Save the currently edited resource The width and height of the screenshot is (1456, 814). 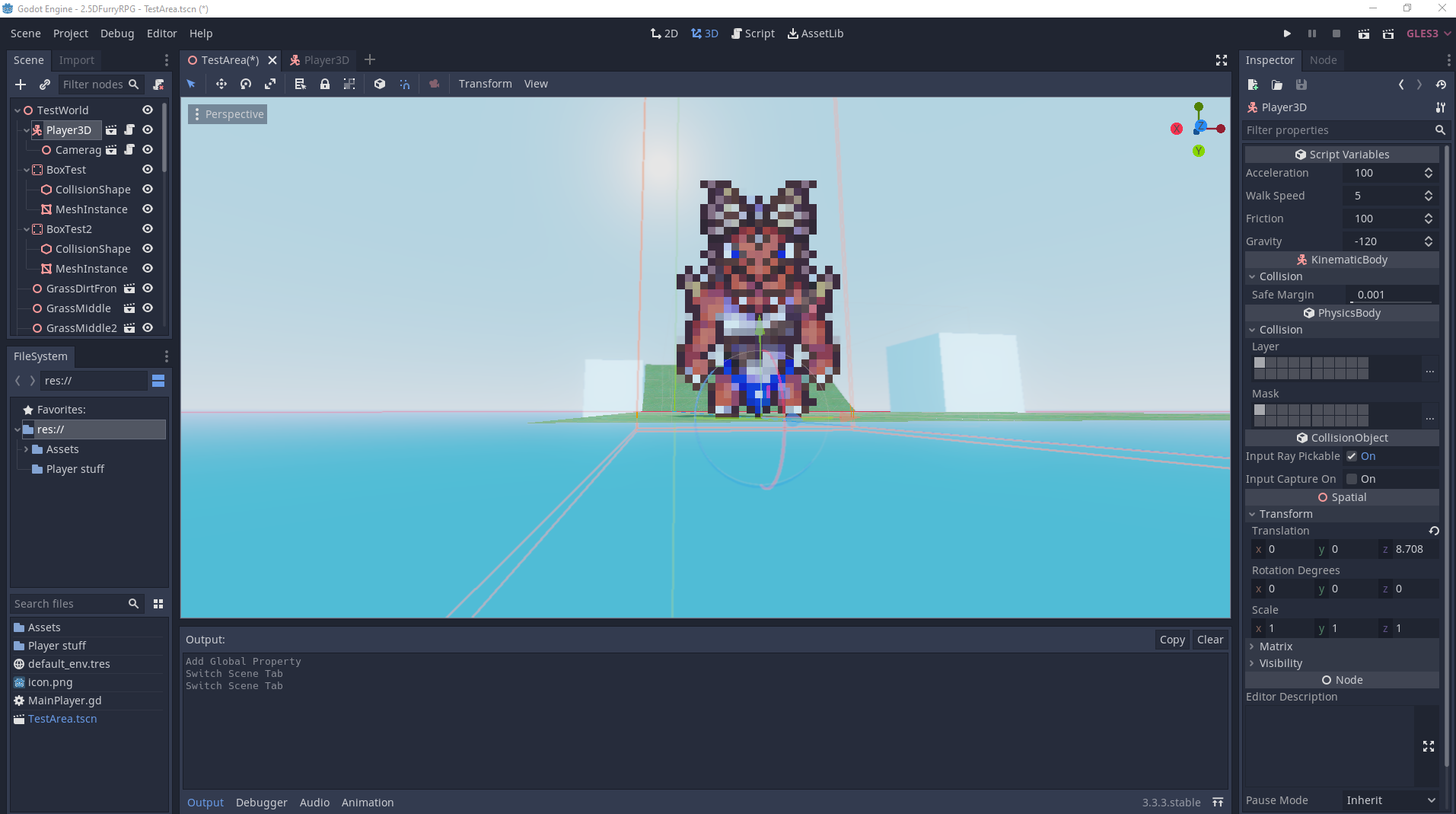coord(1301,85)
